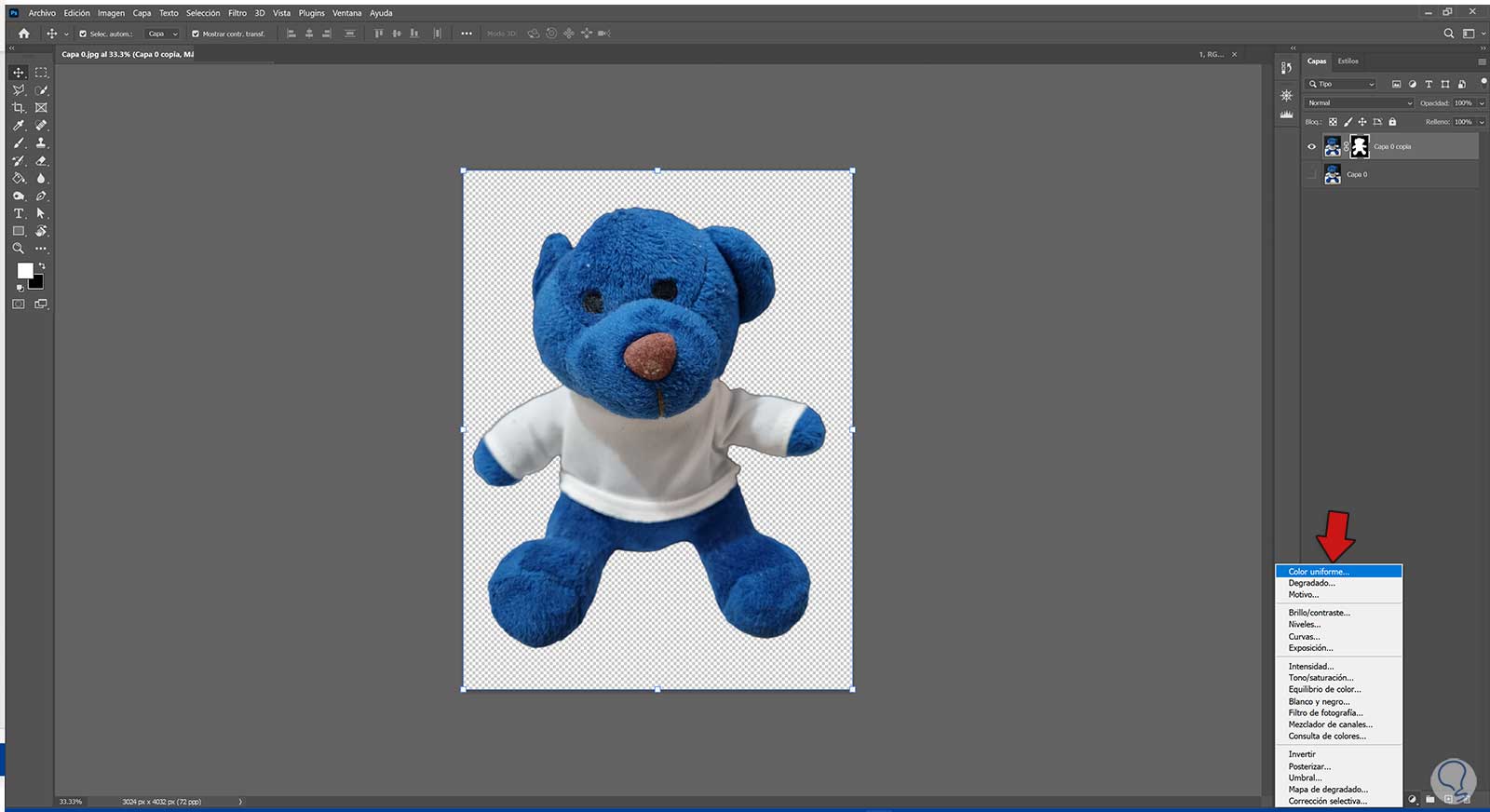Click the lock all layer icon
Screen dimensions: 1490x812
tap(1392, 122)
